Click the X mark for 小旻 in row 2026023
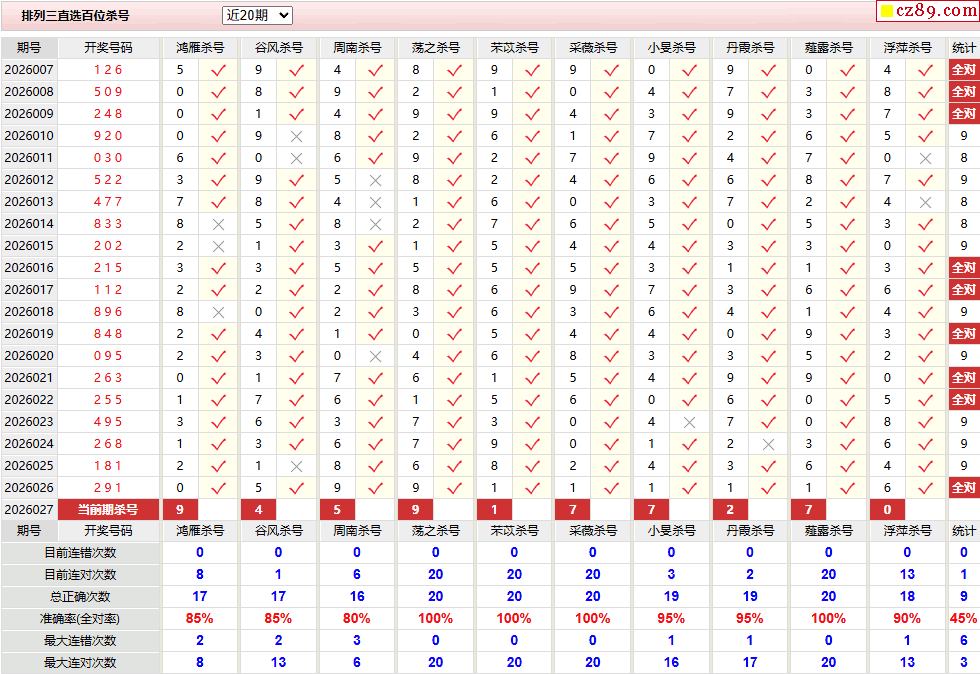980x674 pixels. pos(689,422)
